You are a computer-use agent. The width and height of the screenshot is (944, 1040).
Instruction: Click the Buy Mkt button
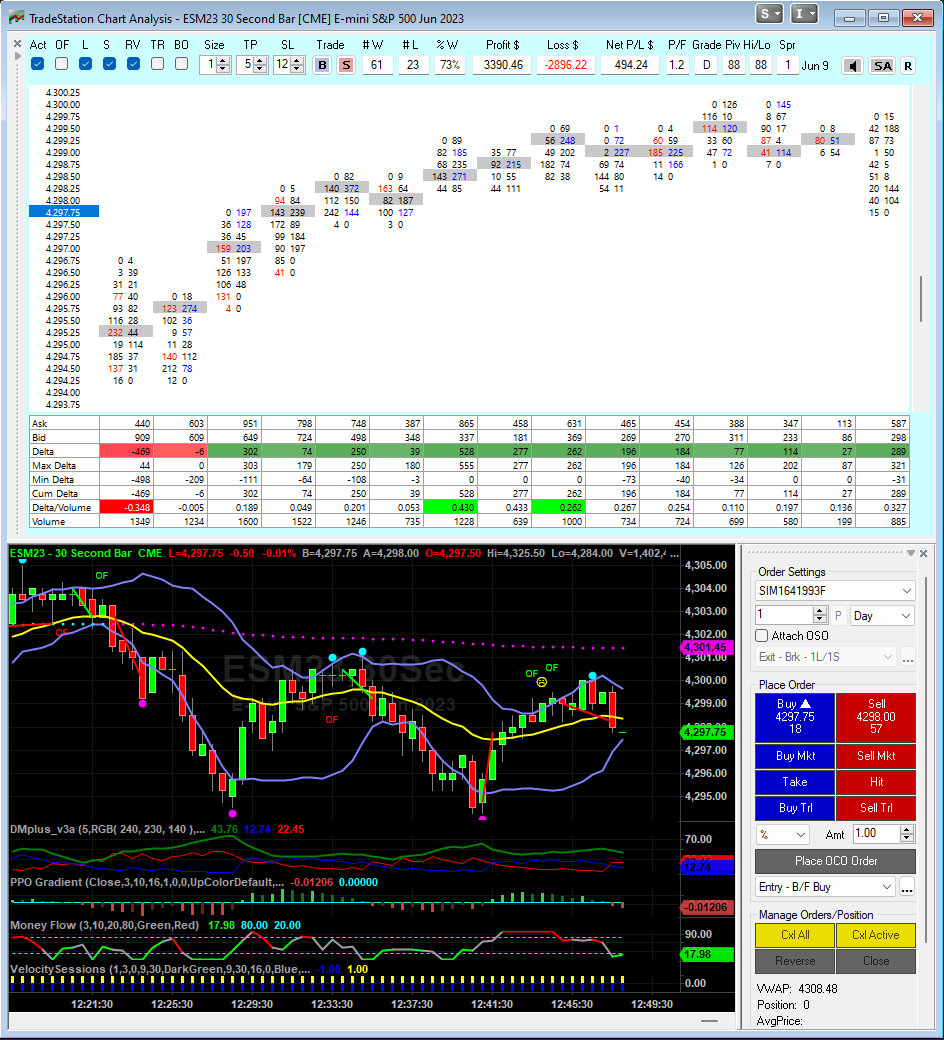[795, 756]
